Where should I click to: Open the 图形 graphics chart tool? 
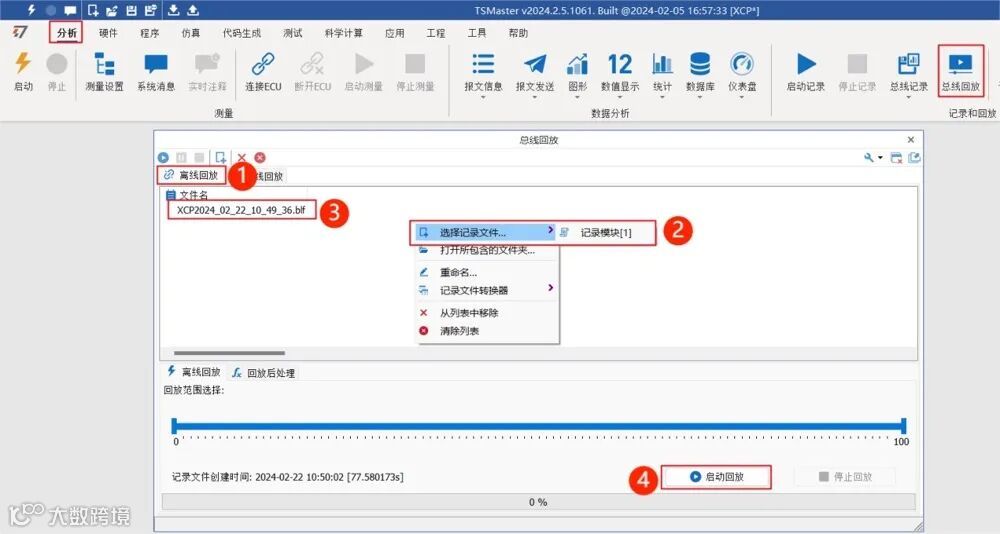coord(577,71)
